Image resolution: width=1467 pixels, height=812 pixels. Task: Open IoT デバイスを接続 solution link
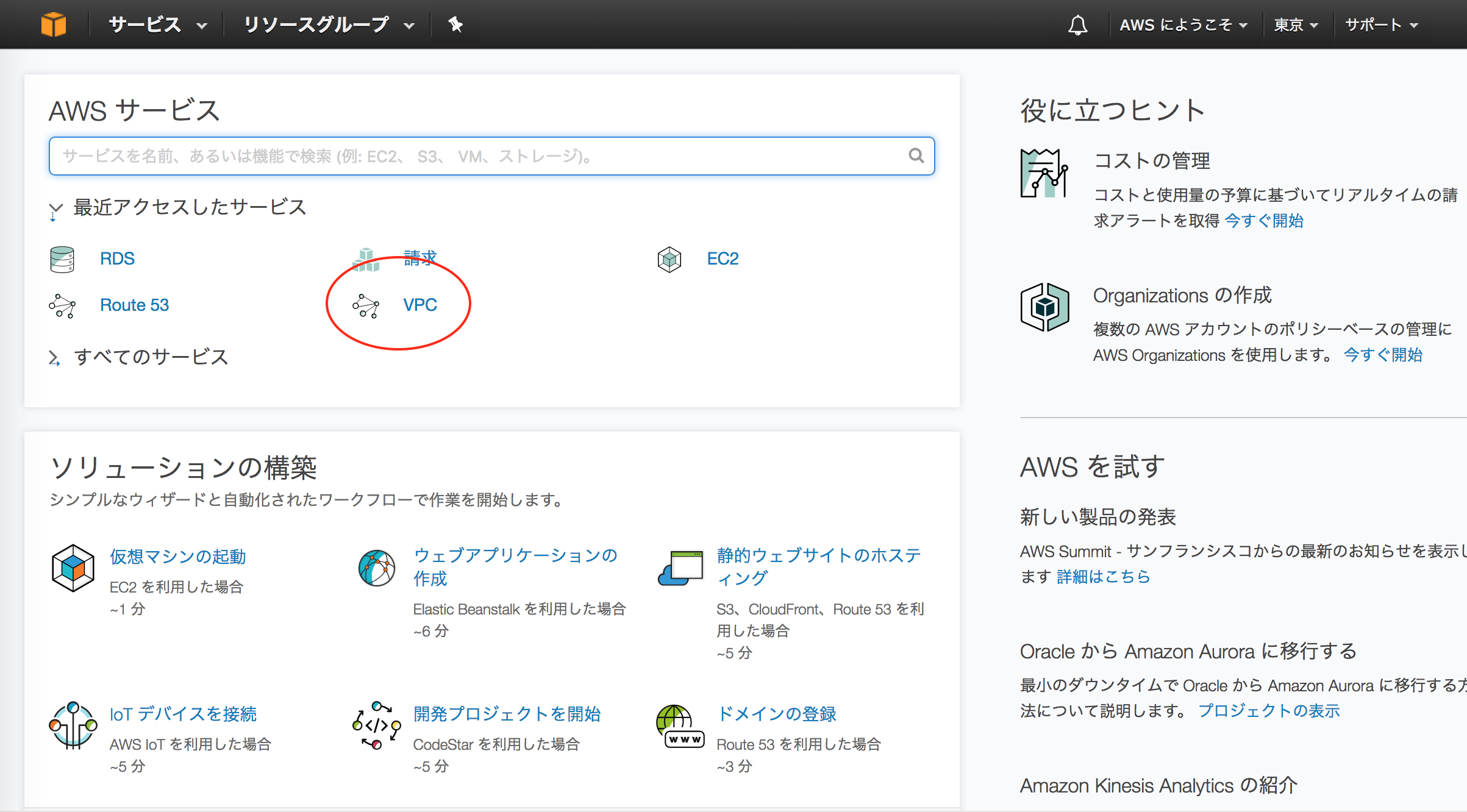pos(183,714)
